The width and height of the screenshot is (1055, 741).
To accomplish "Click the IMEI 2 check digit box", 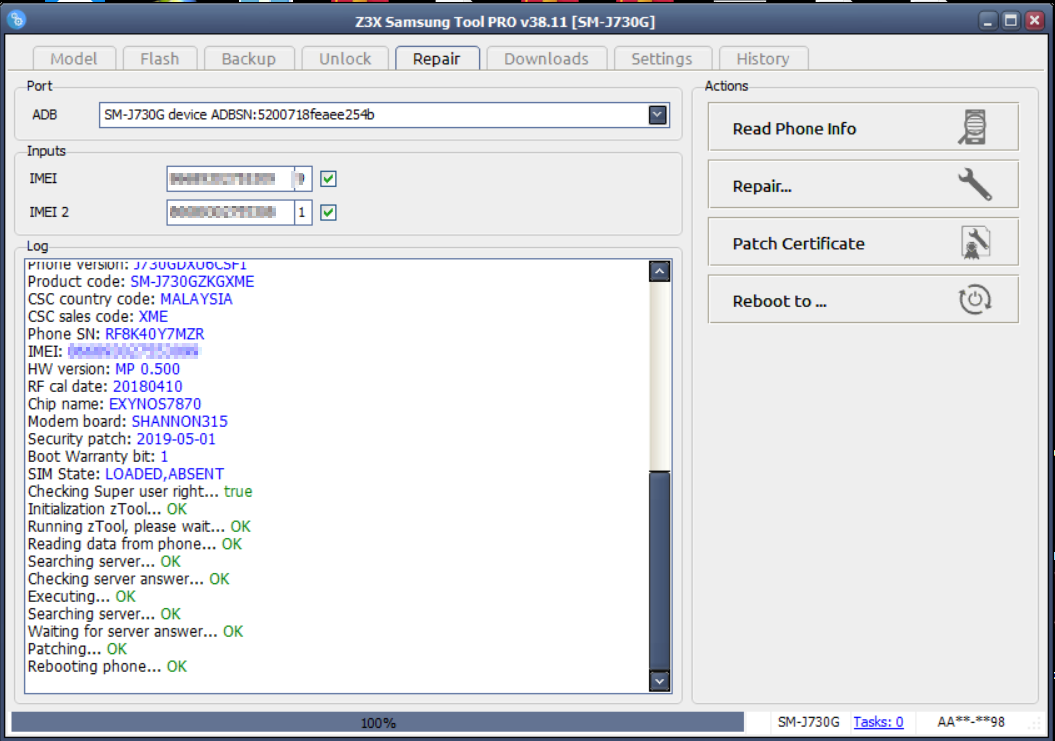I will (x=302, y=213).
